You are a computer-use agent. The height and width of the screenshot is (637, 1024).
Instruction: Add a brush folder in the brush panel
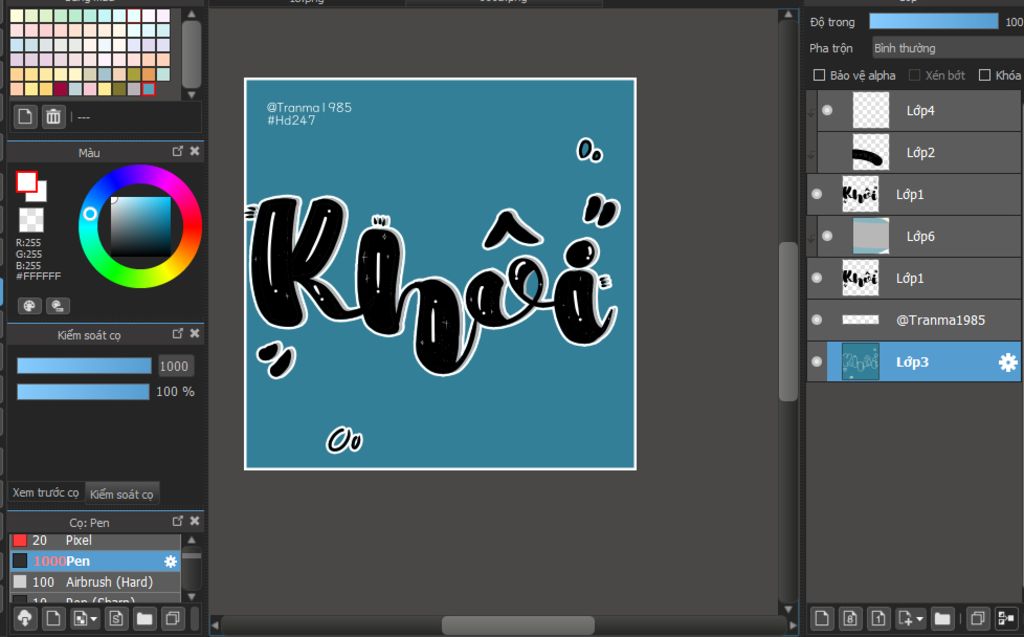click(x=144, y=618)
